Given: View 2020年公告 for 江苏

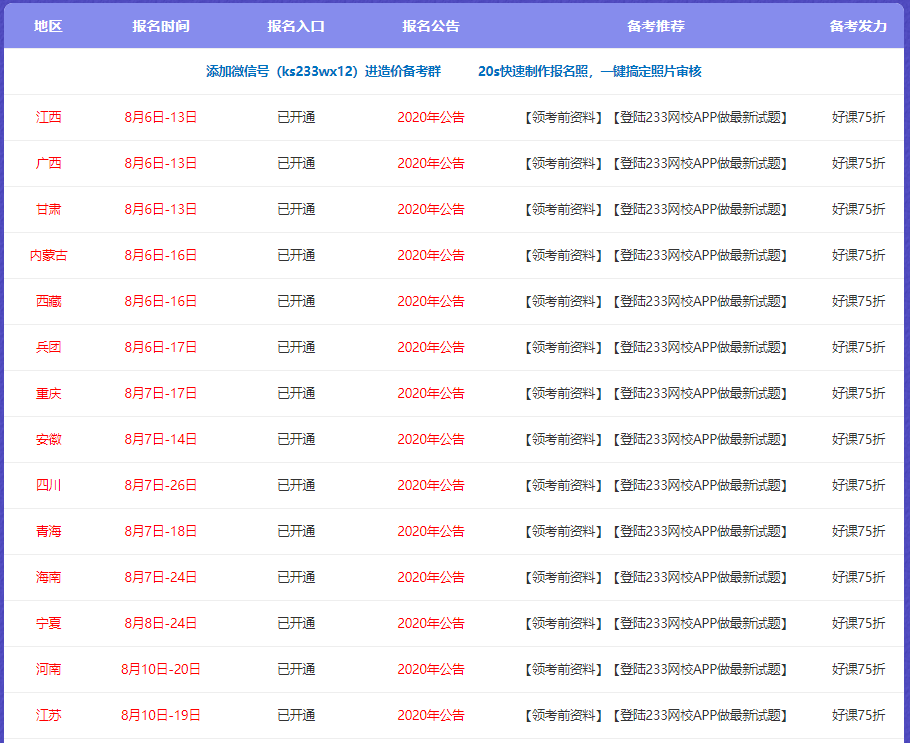Looking at the screenshot, I should [x=431, y=715].
